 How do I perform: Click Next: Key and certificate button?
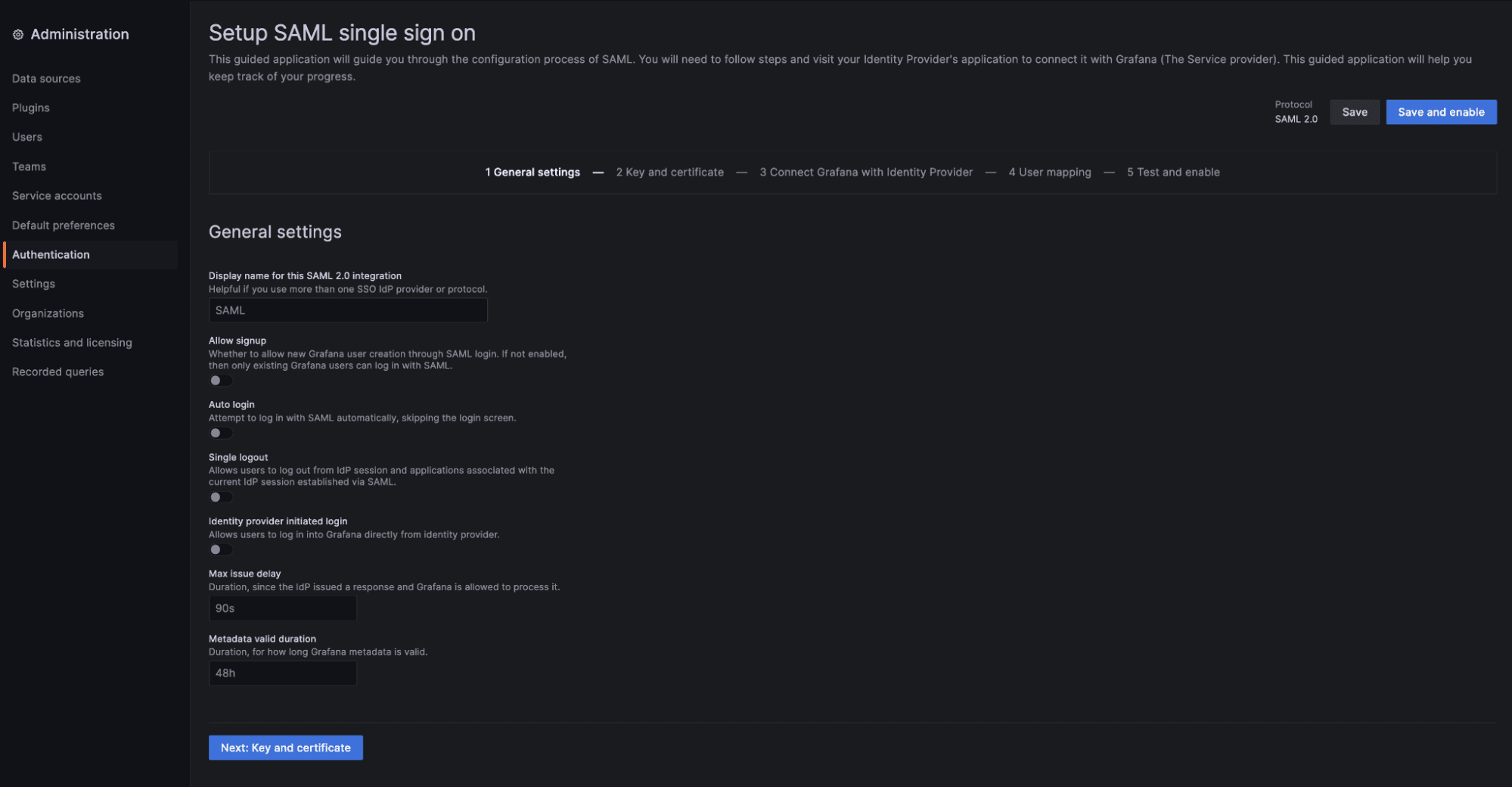click(285, 748)
